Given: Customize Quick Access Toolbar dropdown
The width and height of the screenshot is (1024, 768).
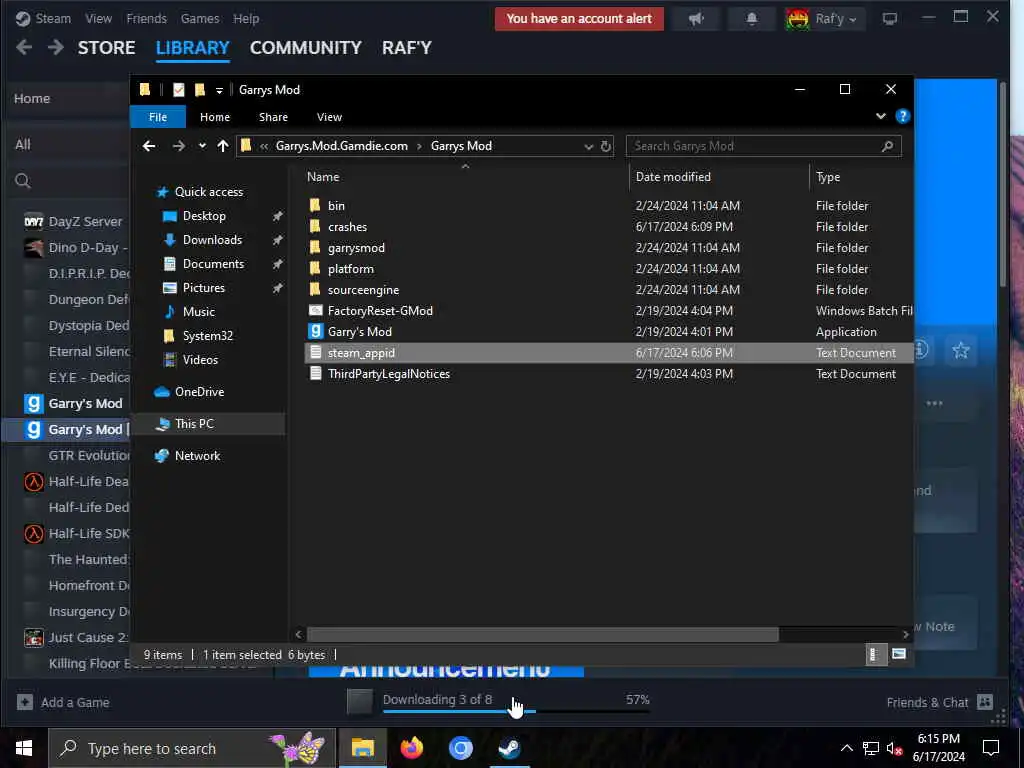Looking at the screenshot, I should [x=219, y=90].
